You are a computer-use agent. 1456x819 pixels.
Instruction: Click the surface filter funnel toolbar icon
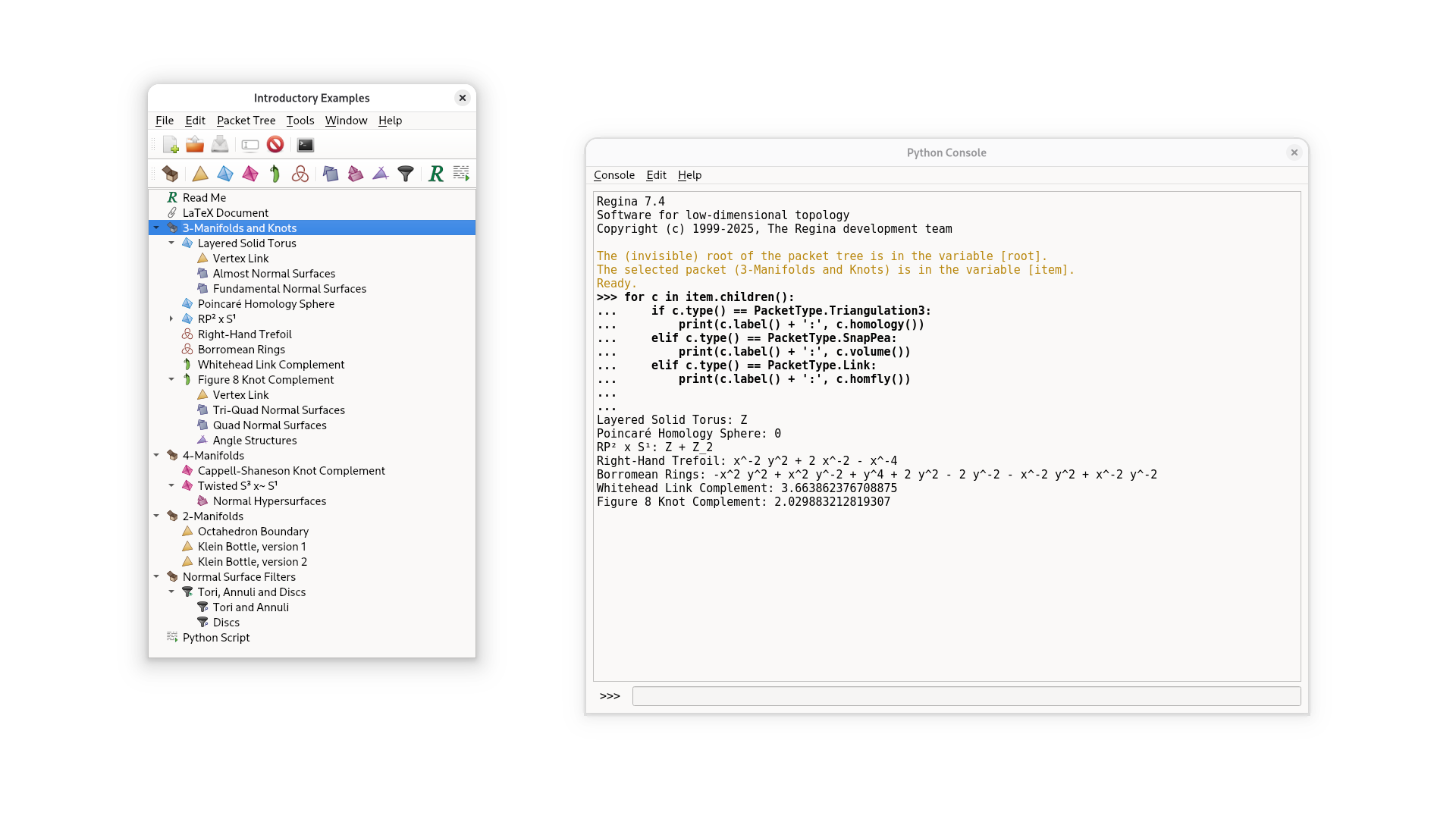(x=406, y=174)
